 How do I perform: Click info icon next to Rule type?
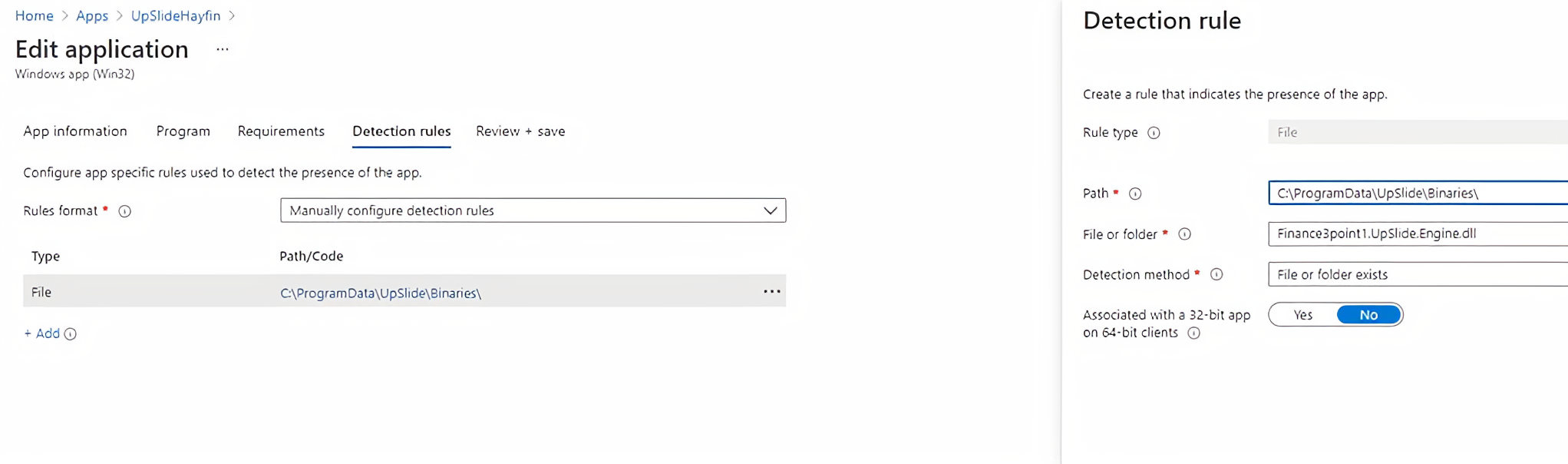pos(1154,133)
